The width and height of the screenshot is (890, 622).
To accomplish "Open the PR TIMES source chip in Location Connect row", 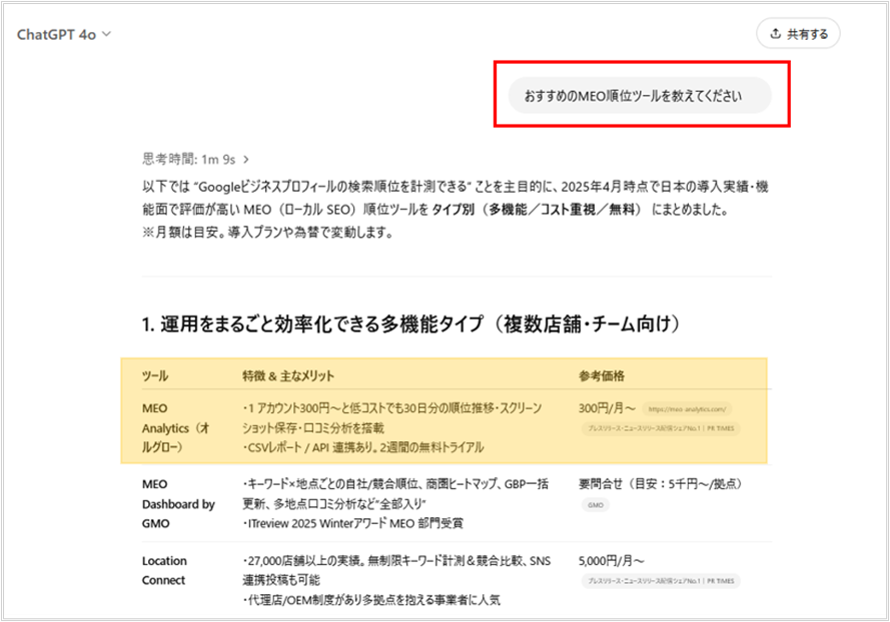I will click(661, 581).
